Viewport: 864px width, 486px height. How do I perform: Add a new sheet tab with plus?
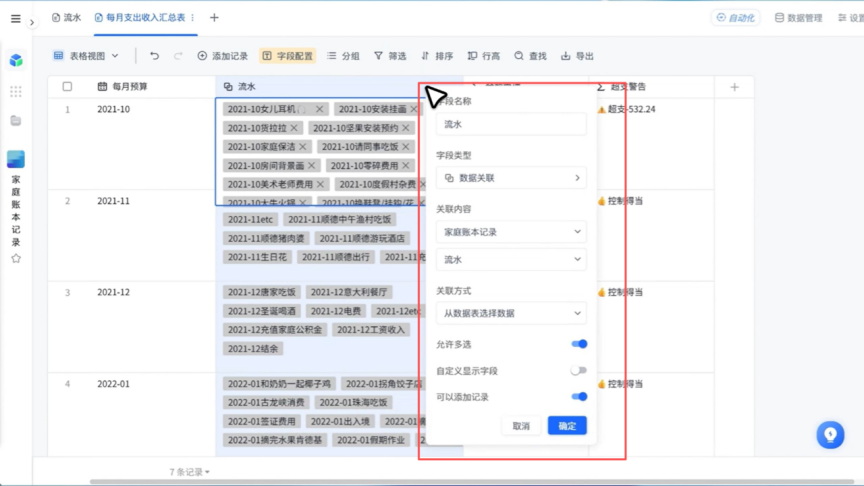pos(214,18)
